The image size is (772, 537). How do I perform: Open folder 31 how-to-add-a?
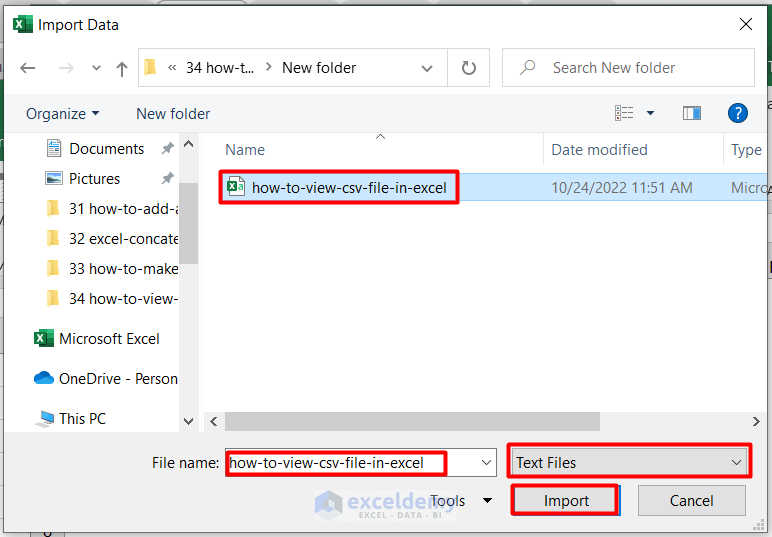pos(123,209)
